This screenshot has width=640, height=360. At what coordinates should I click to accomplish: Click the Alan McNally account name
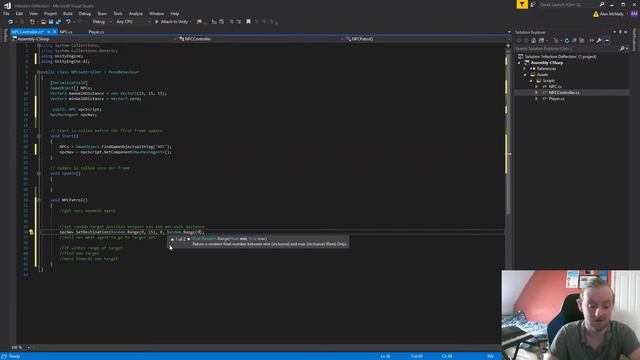point(612,14)
